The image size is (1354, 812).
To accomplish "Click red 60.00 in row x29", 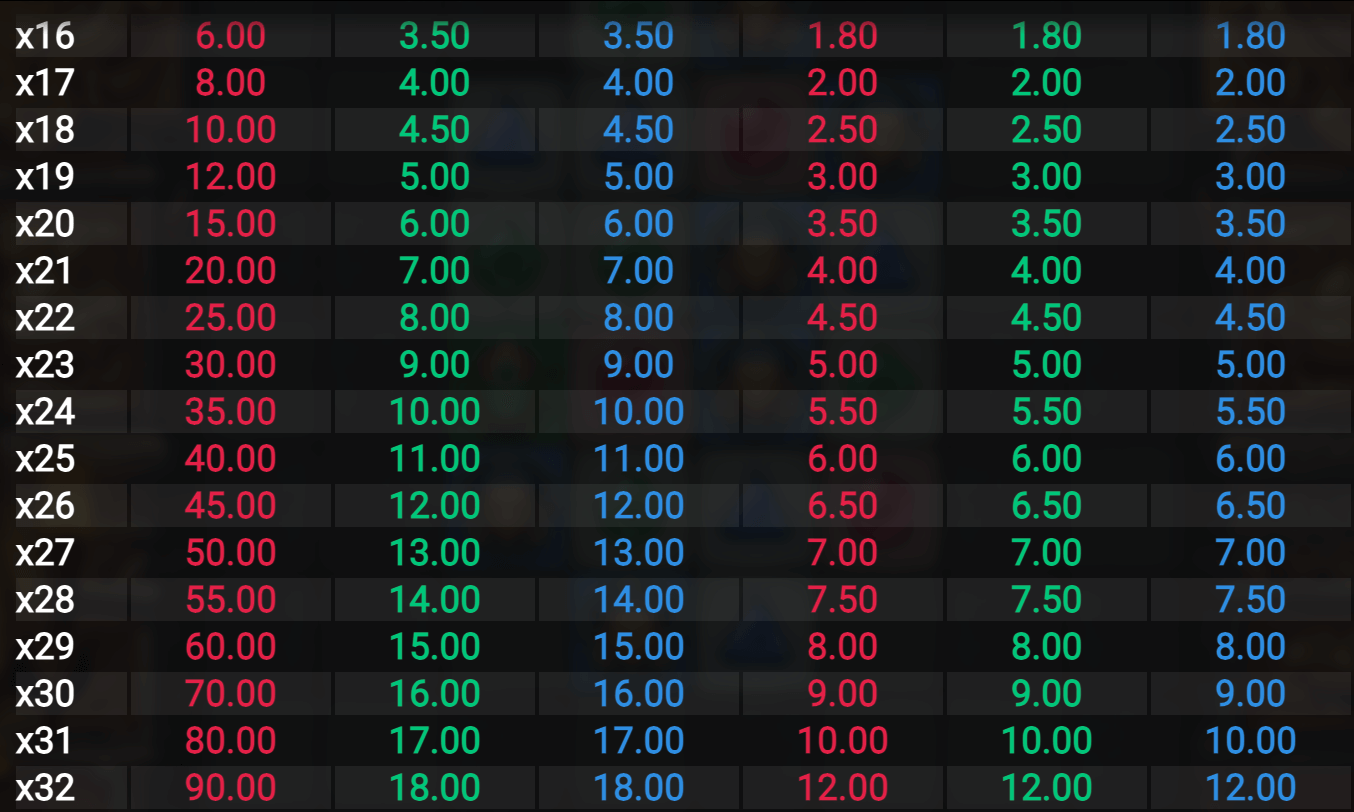I will 231,647.
